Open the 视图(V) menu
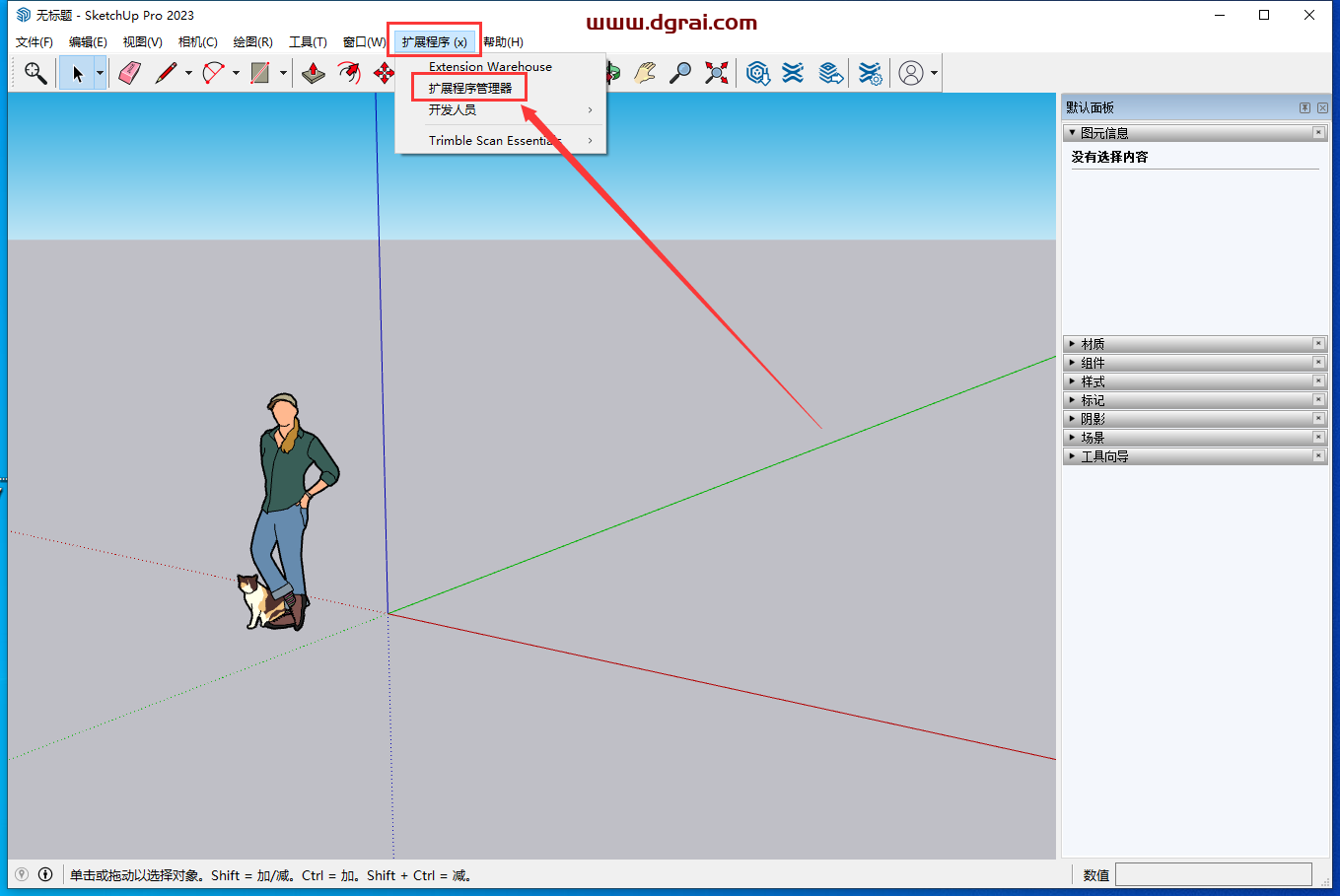 (x=142, y=41)
